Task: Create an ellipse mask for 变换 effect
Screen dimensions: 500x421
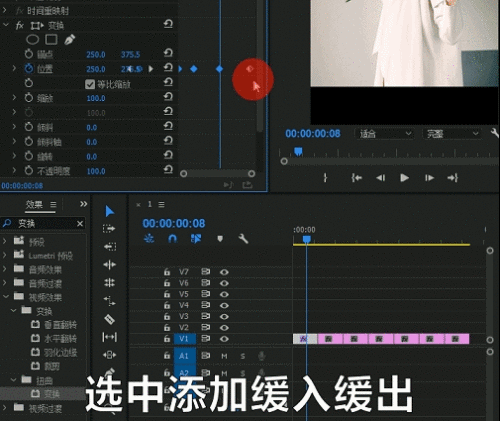Action: (x=32, y=40)
